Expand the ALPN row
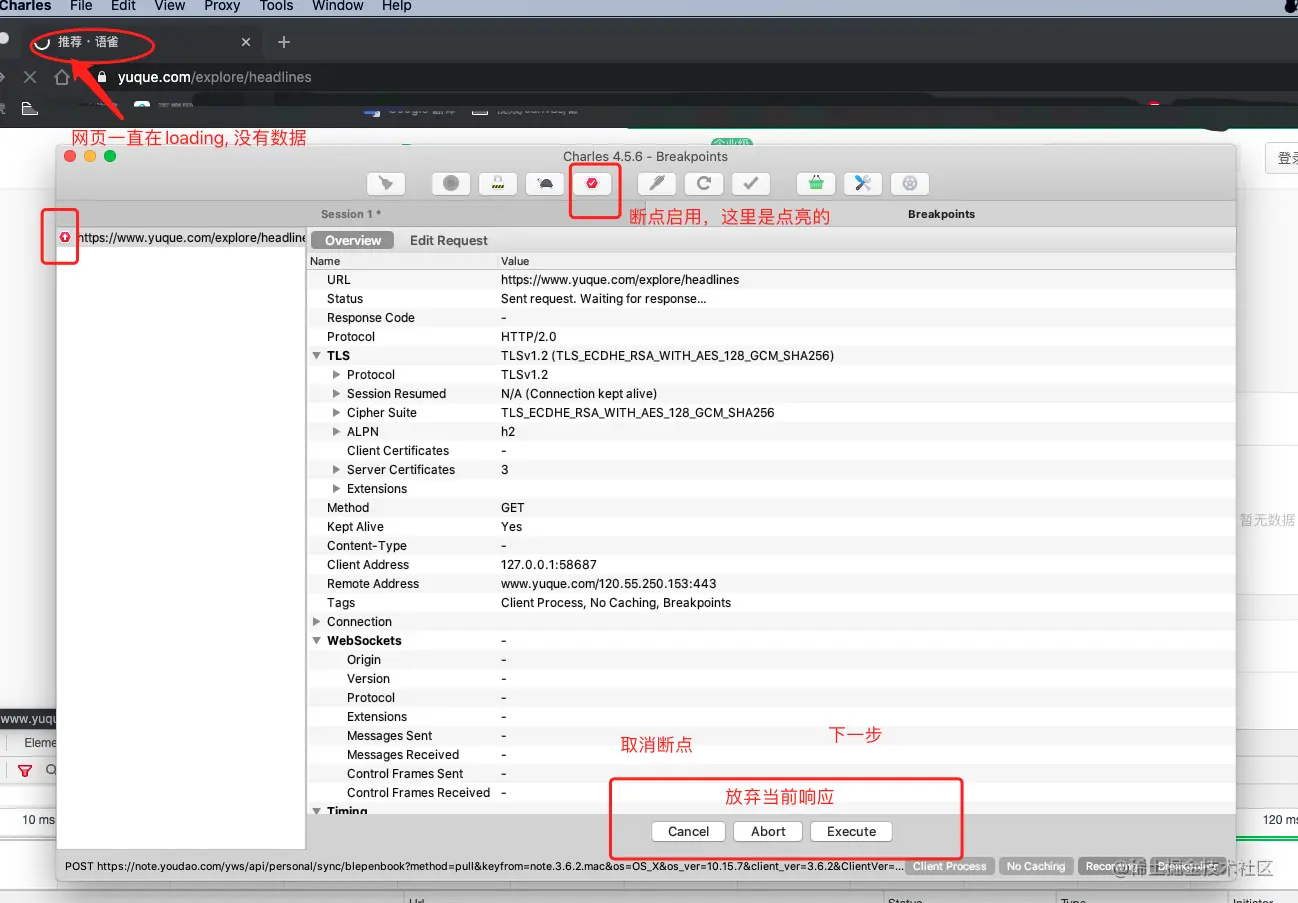The width and height of the screenshot is (1298, 903). point(337,432)
